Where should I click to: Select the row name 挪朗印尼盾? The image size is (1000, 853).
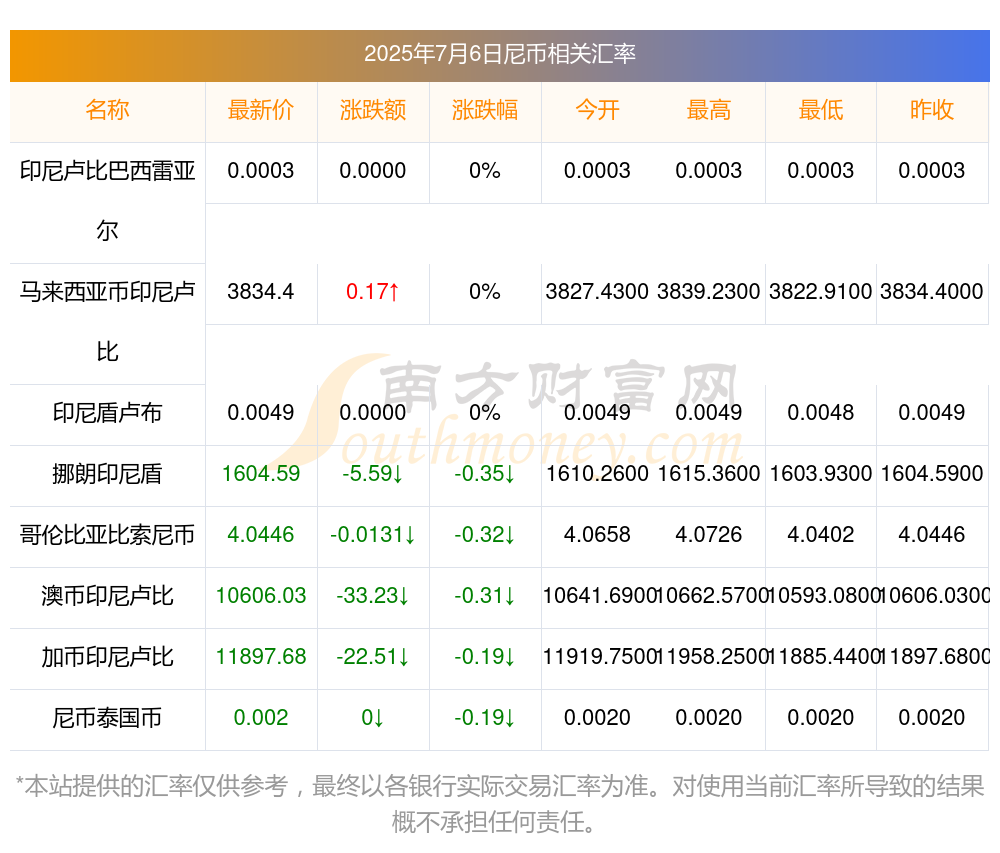[x=107, y=474]
